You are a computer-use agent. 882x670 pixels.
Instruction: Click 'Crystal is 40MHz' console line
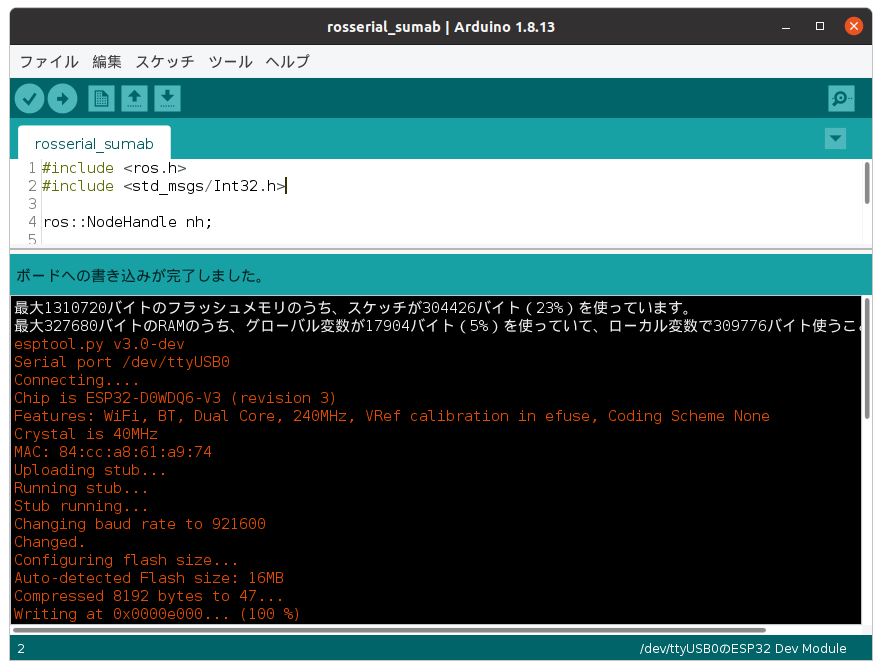click(86, 434)
